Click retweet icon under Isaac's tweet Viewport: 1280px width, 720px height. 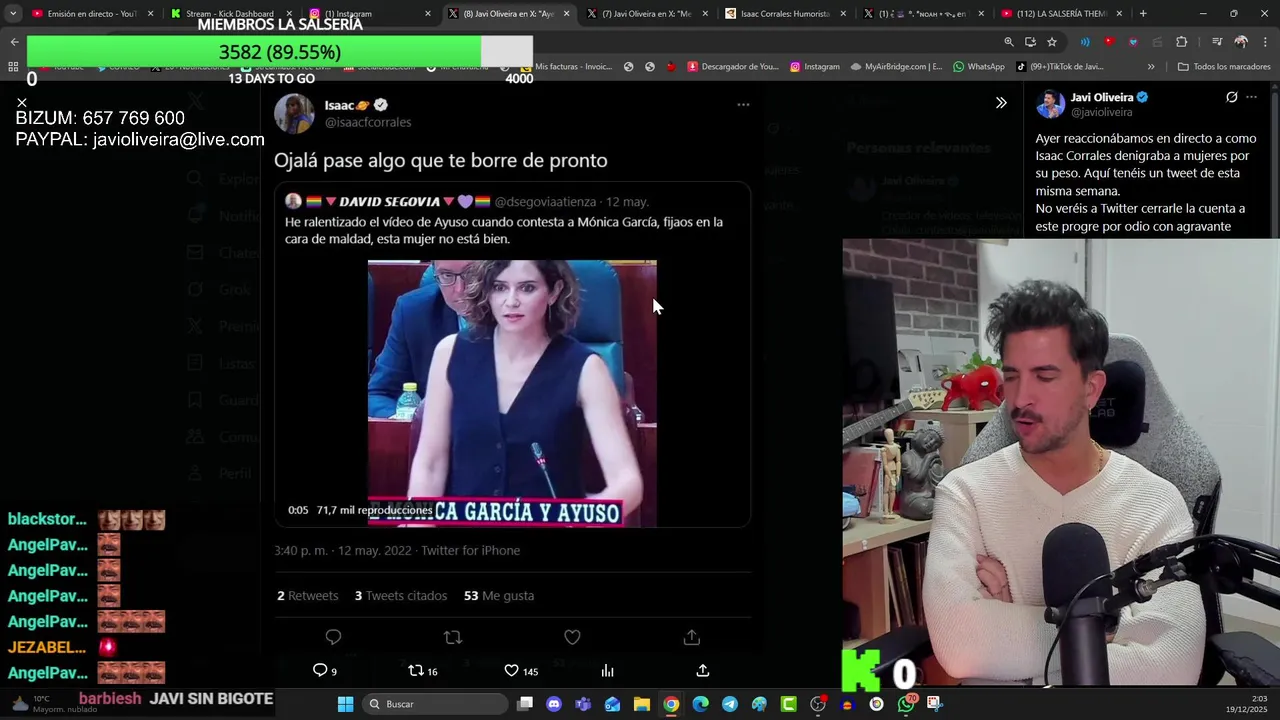(x=453, y=637)
